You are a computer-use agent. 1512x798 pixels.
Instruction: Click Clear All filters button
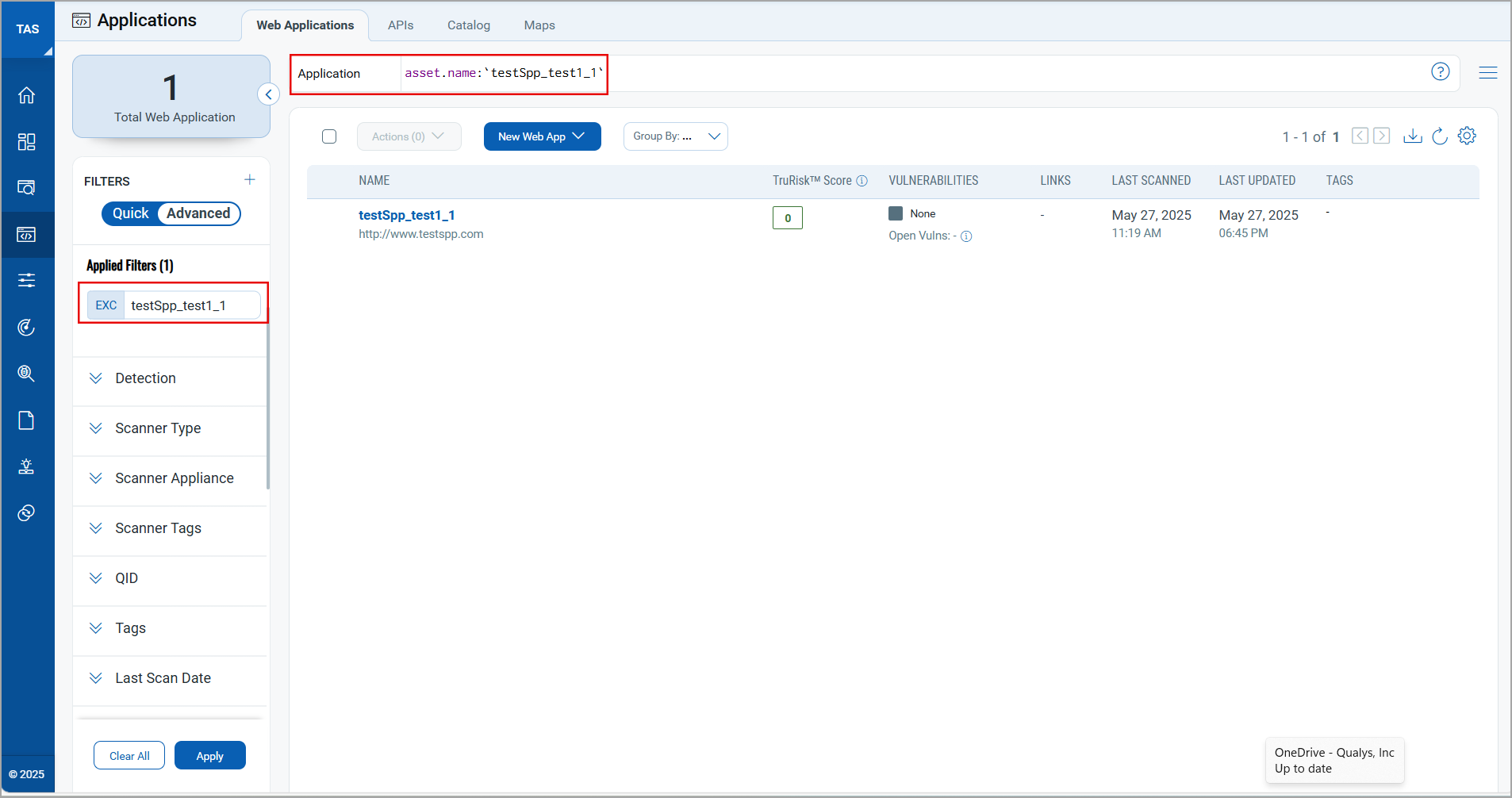[x=129, y=756]
